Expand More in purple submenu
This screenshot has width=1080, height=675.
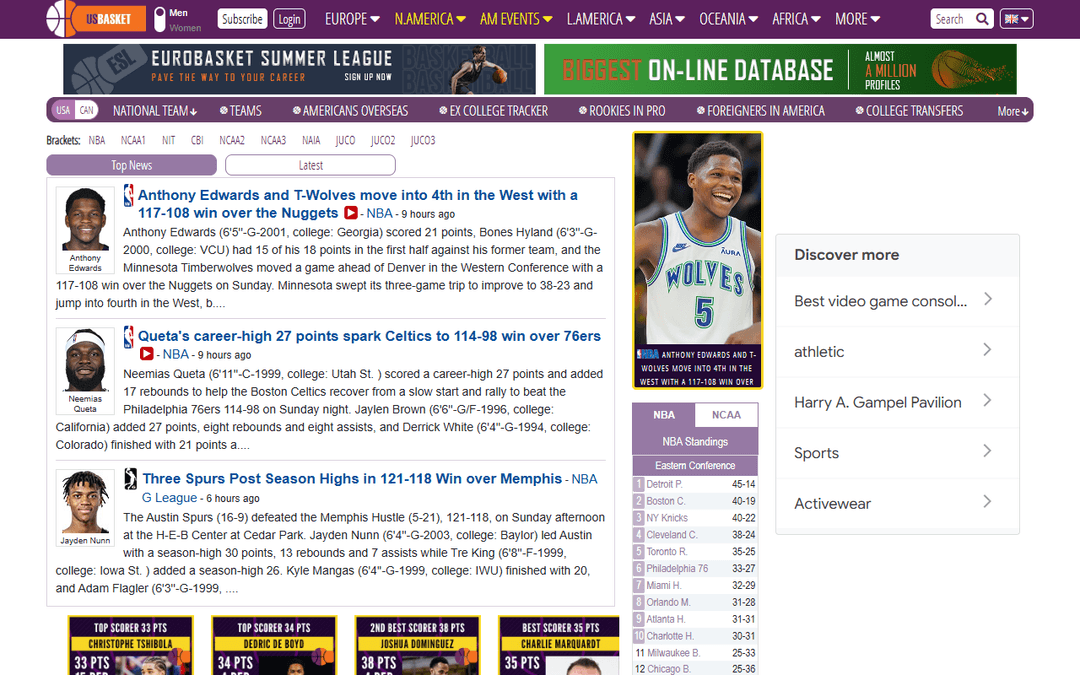click(1012, 112)
